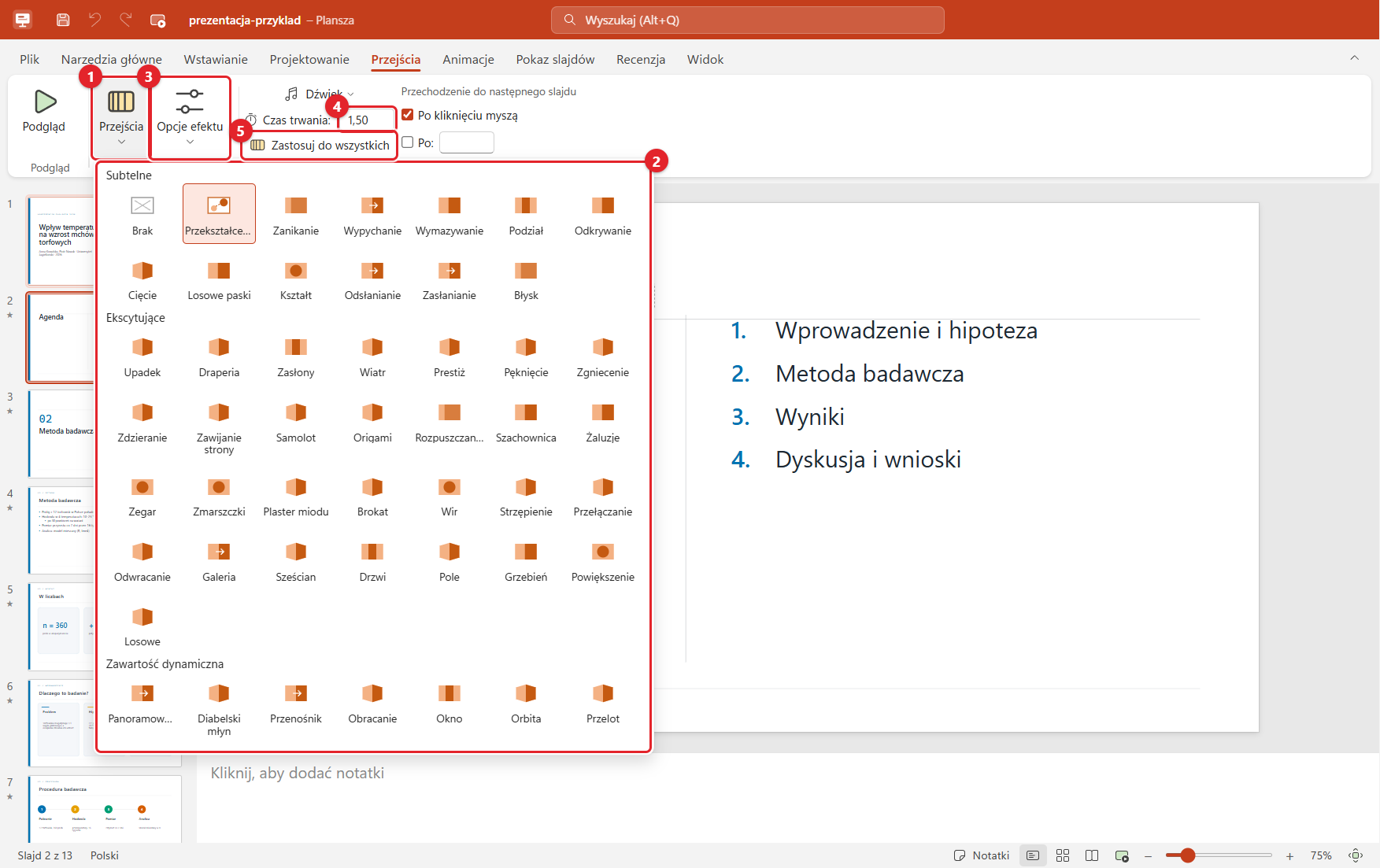Open the Plik menu
The image size is (1380, 868).
click(30, 59)
